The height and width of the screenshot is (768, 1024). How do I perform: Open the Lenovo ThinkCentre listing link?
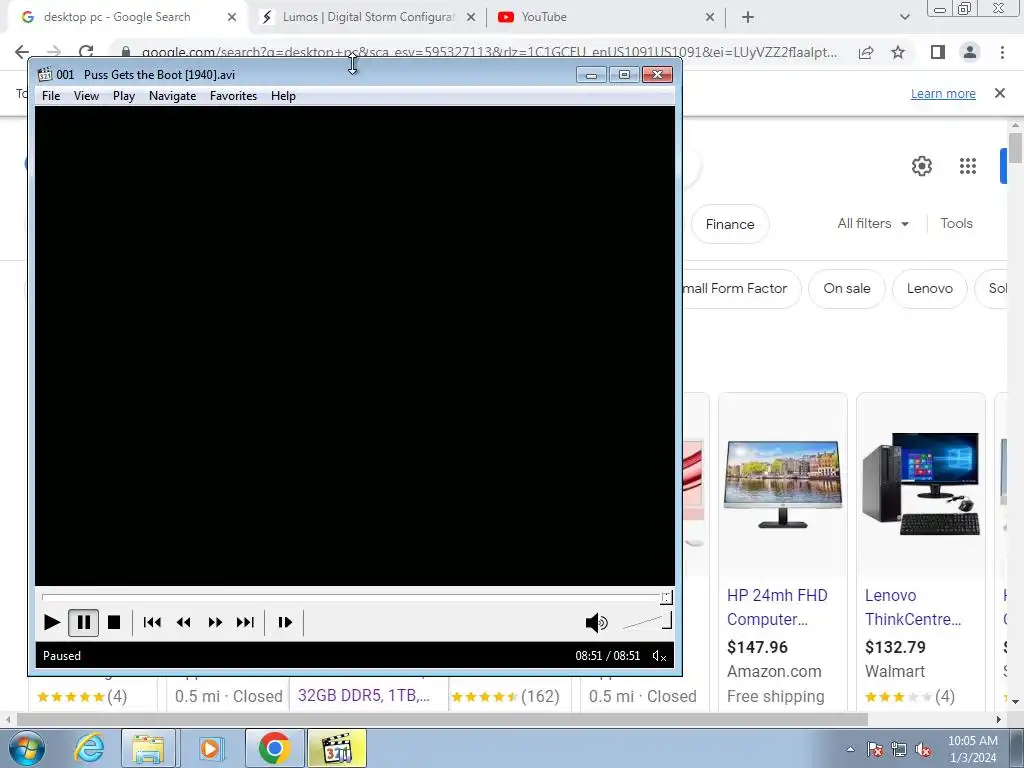click(912, 607)
